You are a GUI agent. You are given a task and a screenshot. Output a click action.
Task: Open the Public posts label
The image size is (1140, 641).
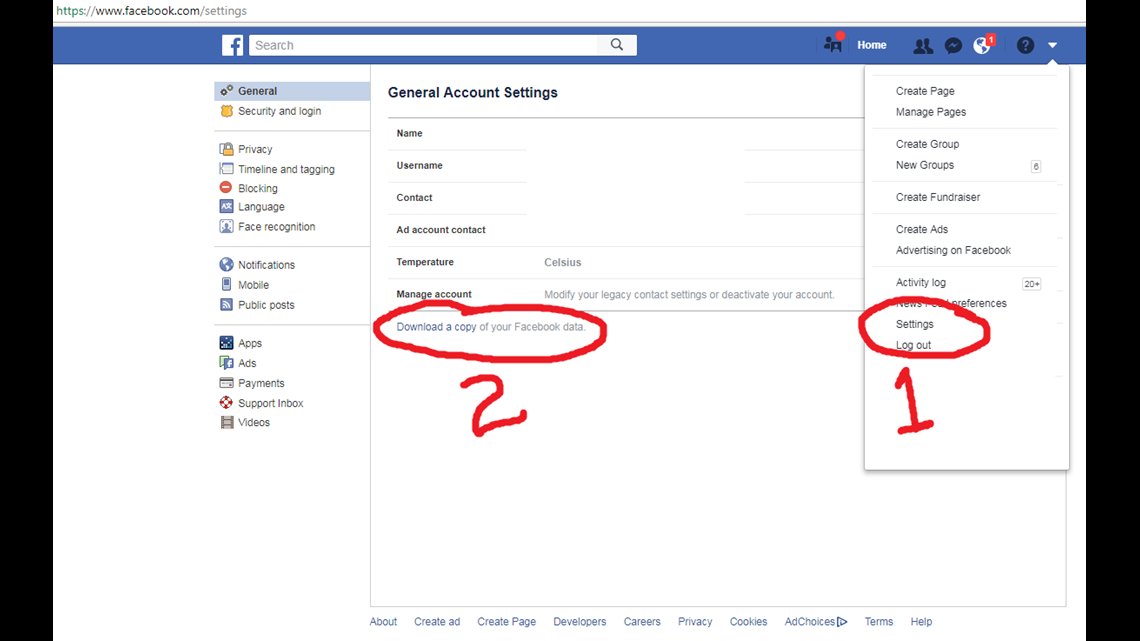pyautogui.click(x=266, y=305)
